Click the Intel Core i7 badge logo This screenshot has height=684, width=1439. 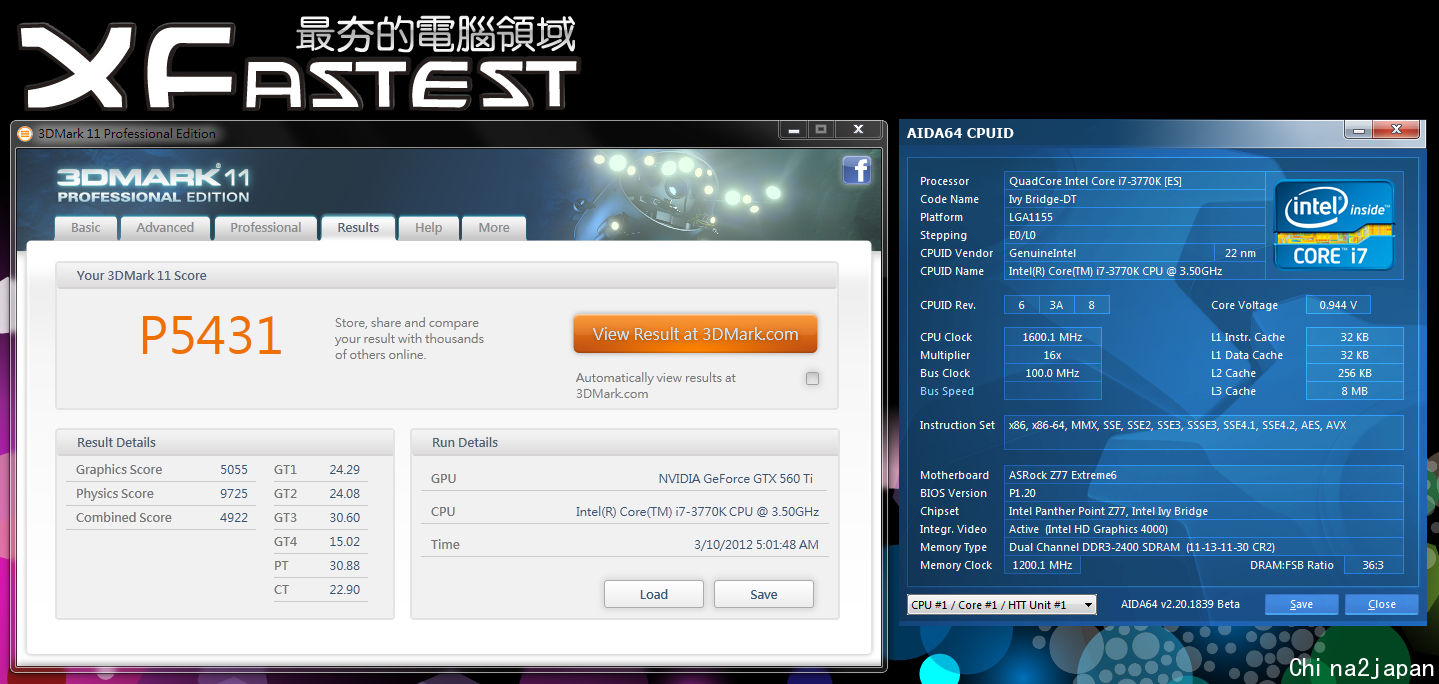[x=1334, y=225]
